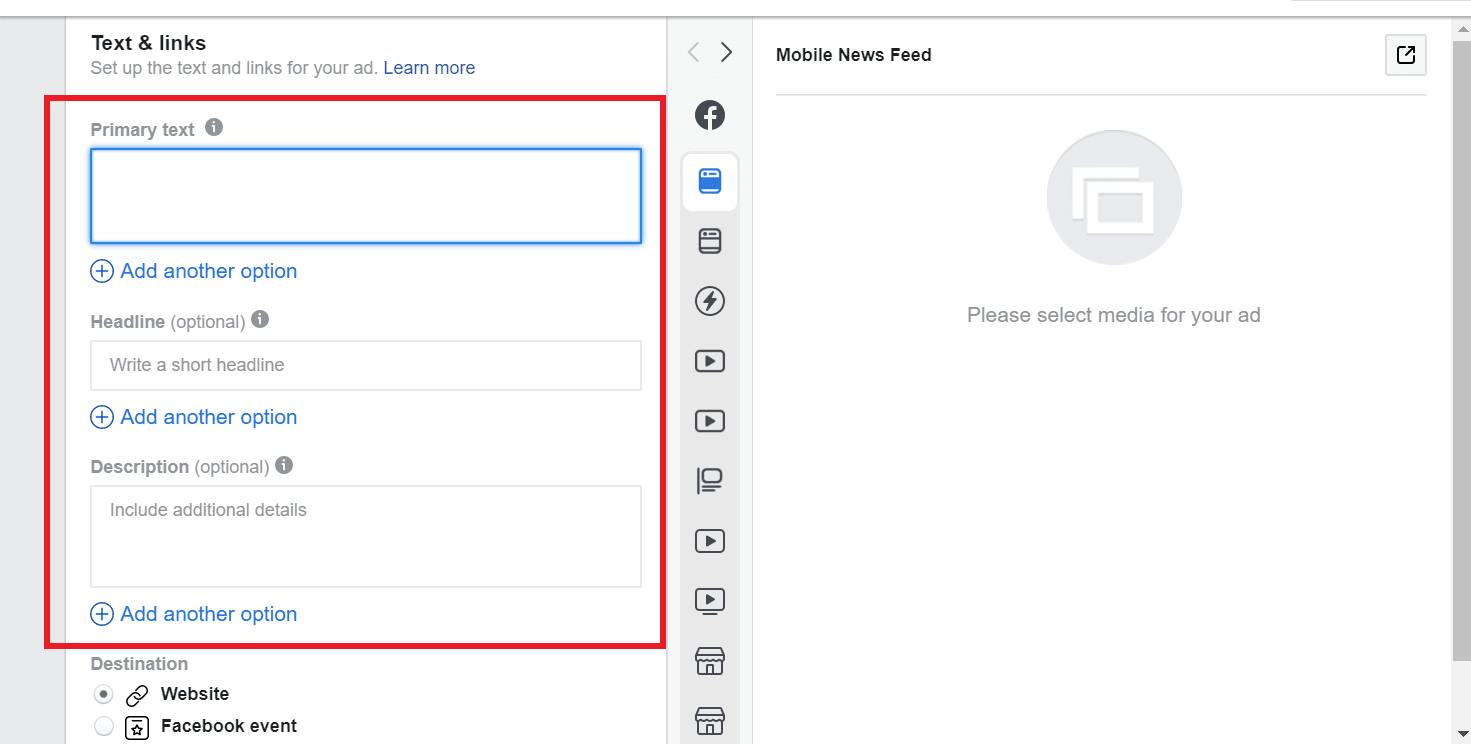Open the ad preview in new window icon
Screen dimensions: 1471x744
tap(1405, 55)
